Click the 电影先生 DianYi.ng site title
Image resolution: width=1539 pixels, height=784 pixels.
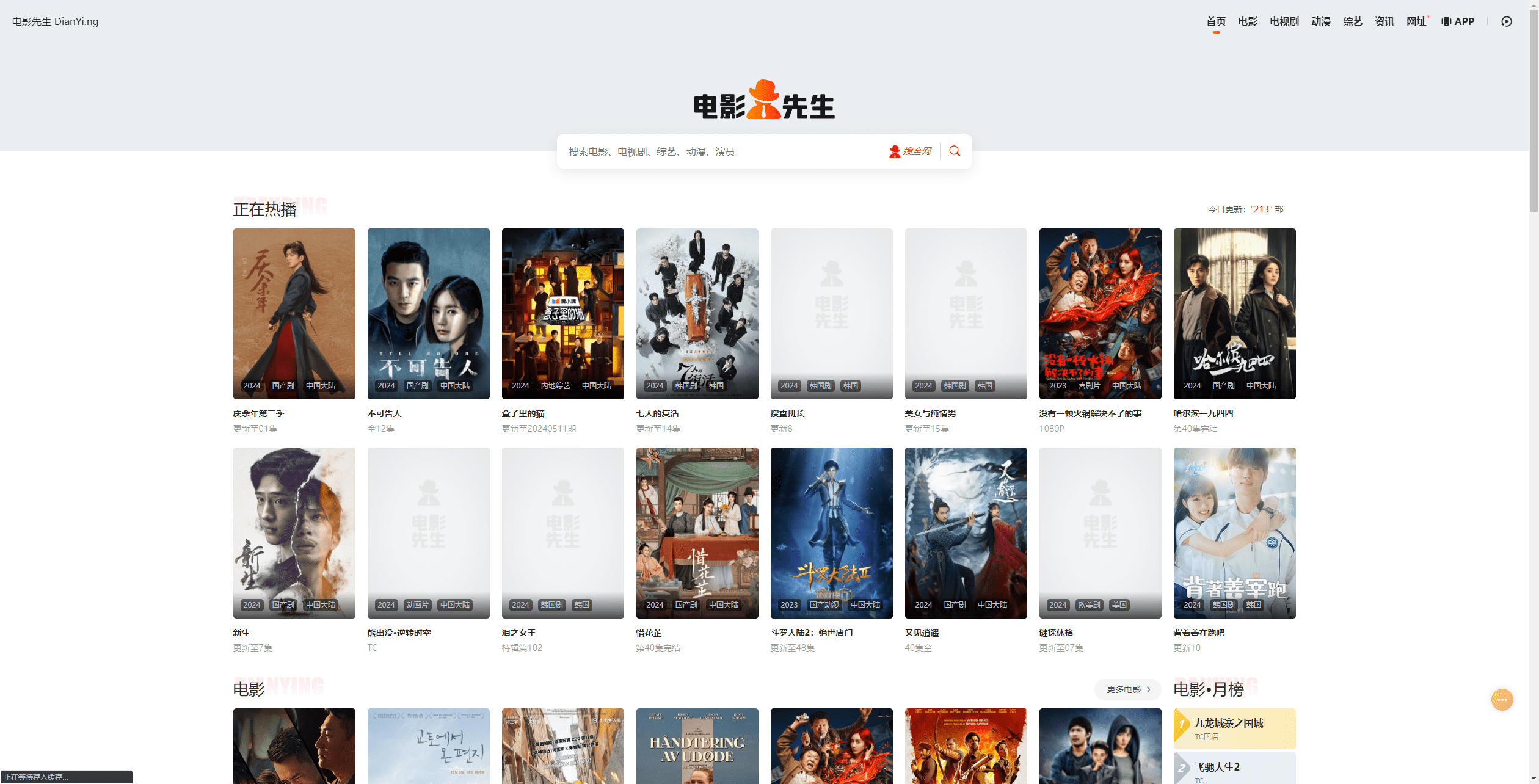pyautogui.click(x=55, y=21)
